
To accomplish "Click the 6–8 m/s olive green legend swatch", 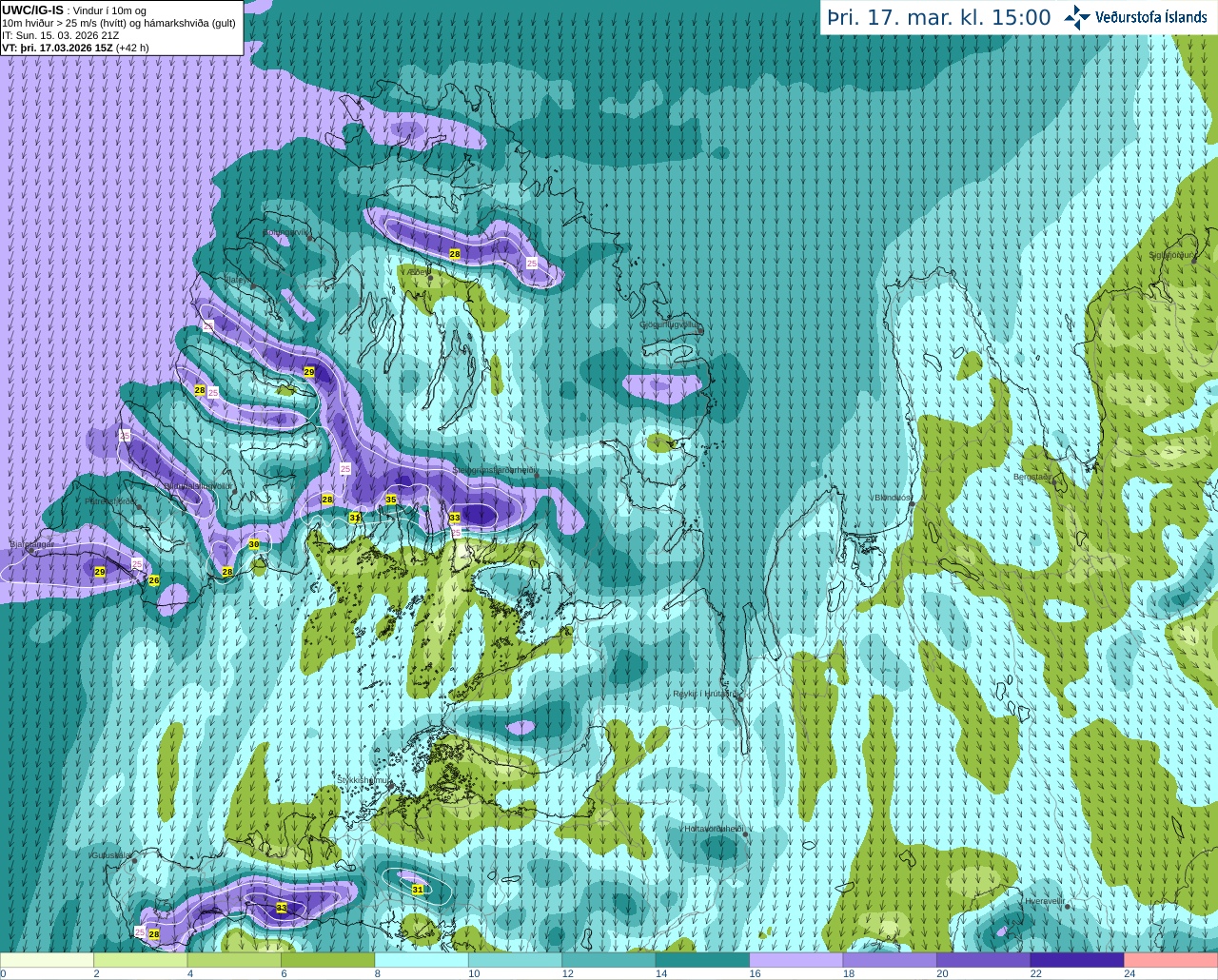I will (x=328, y=959).
